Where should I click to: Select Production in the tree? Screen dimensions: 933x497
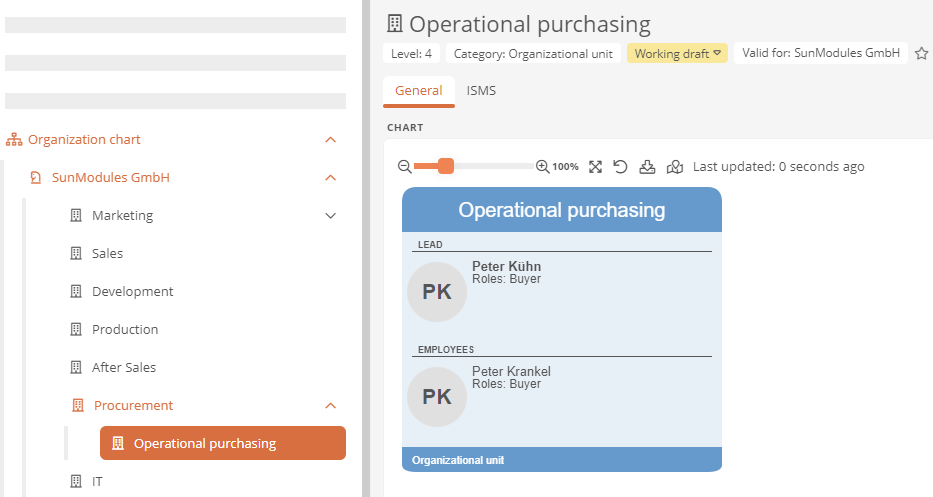(125, 330)
